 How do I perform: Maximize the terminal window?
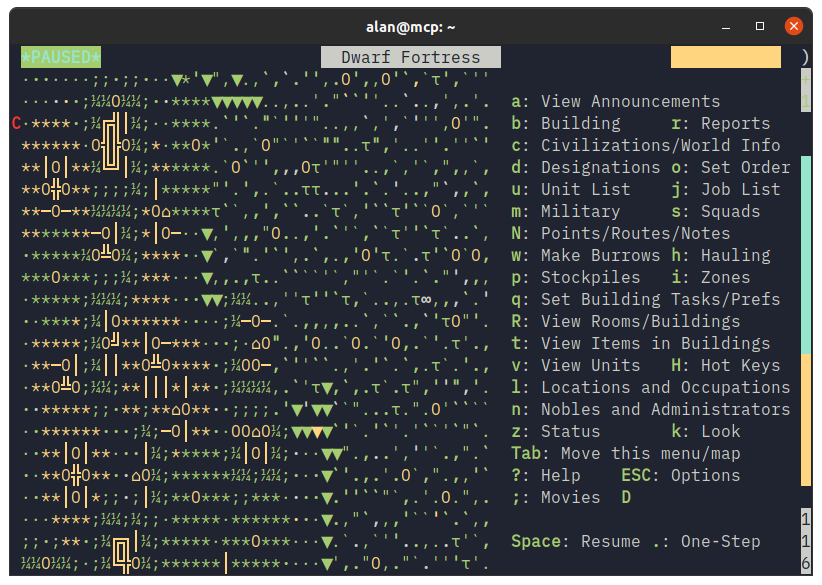pyautogui.click(x=760, y=26)
